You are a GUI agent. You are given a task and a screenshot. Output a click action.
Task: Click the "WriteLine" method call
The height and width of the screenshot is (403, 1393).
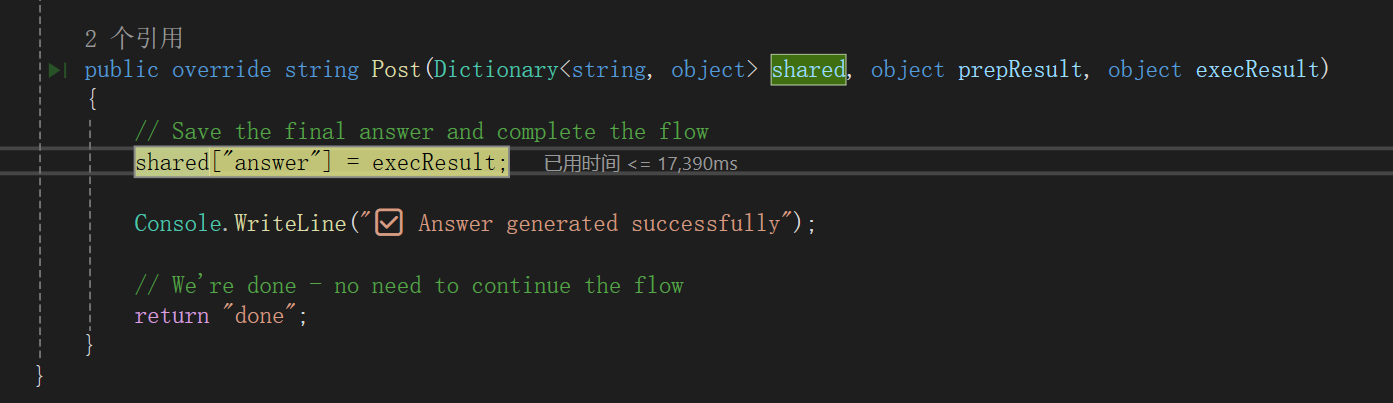click(290, 223)
